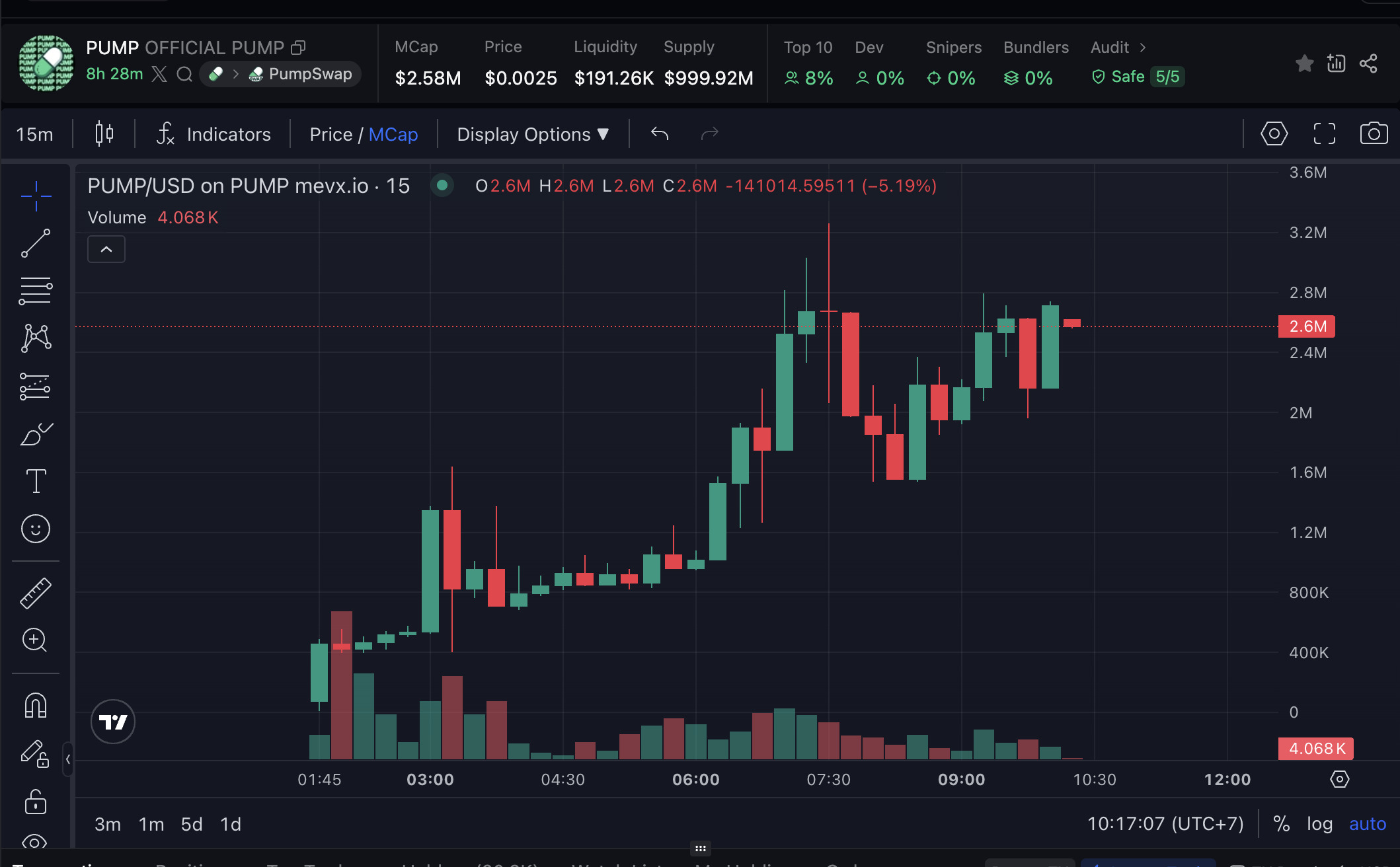Redo the last chart action
Viewport: 1400px width, 867px height.
click(709, 134)
